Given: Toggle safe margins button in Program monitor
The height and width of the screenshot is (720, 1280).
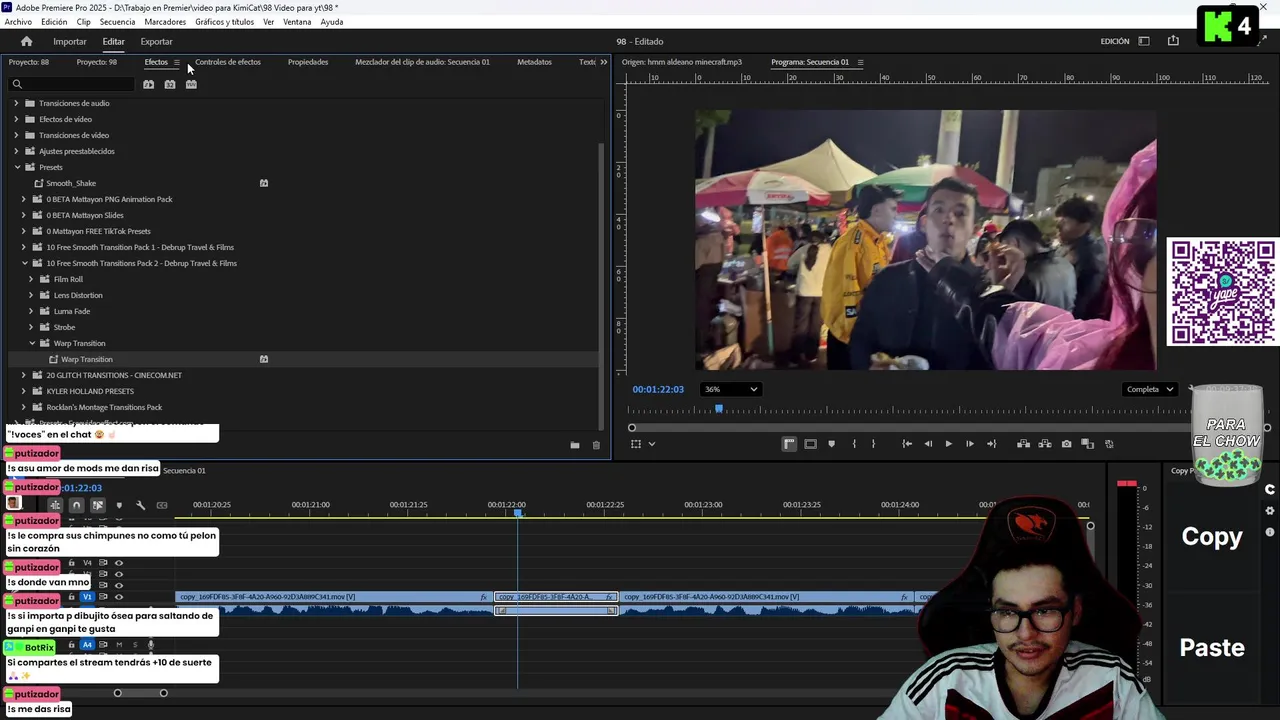Looking at the screenshot, I should tap(810, 444).
